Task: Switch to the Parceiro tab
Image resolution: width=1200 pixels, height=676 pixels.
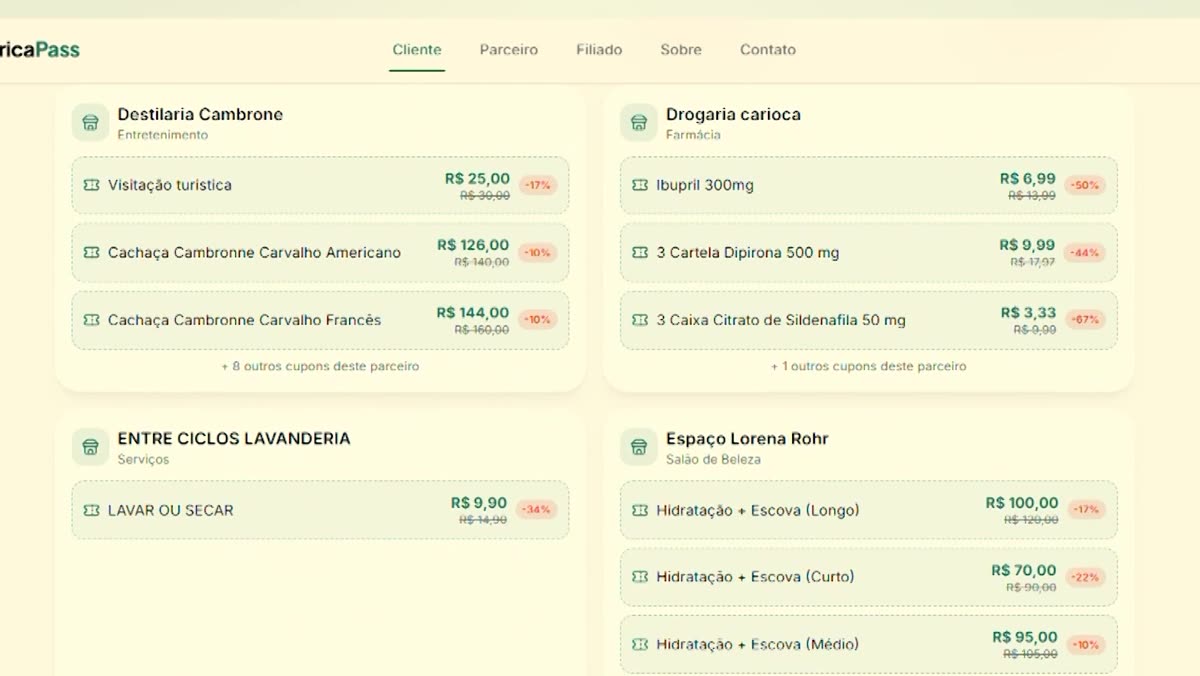Action: (x=509, y=50)
